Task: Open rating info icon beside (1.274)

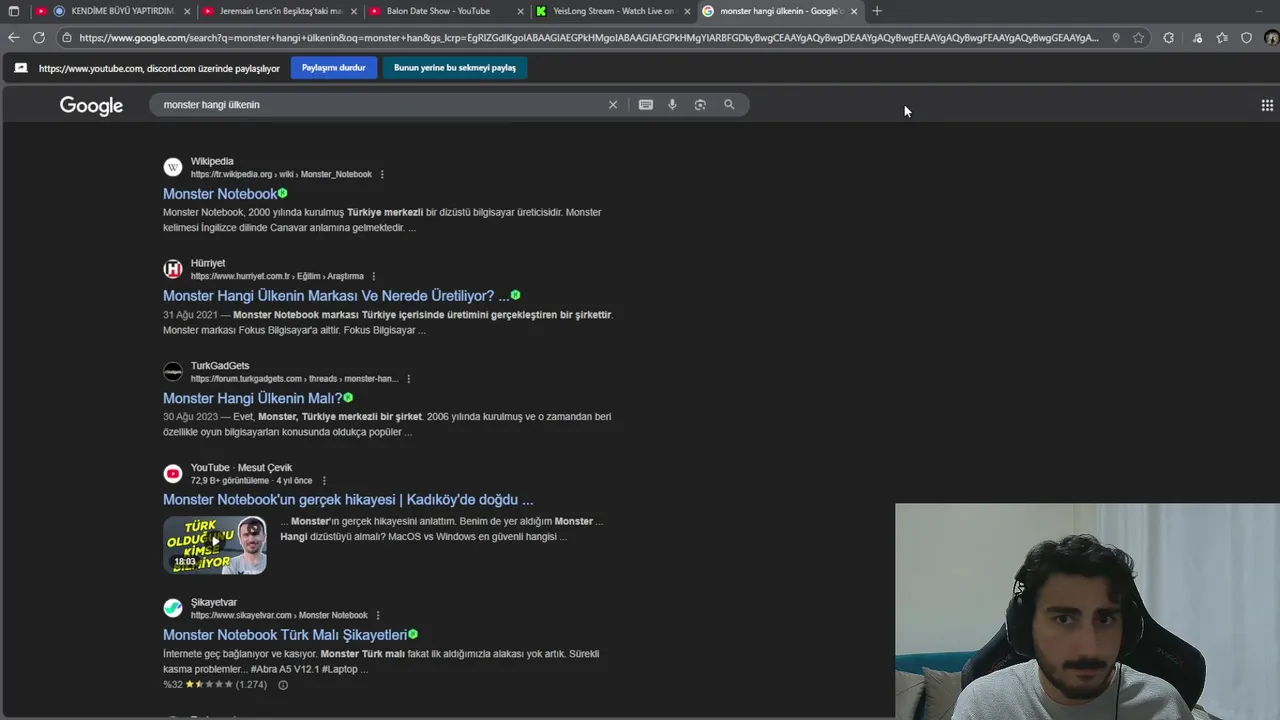Action: click(x=283, y=685)
